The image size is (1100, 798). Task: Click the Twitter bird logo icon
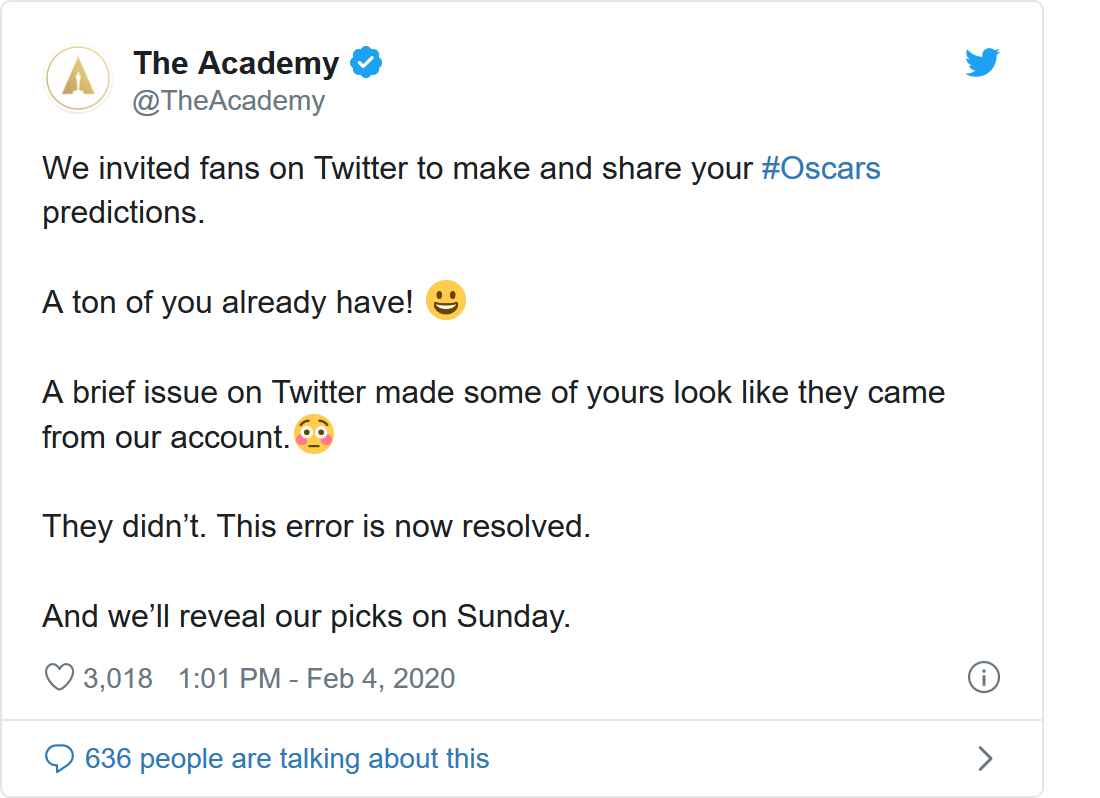pos(981,62)
